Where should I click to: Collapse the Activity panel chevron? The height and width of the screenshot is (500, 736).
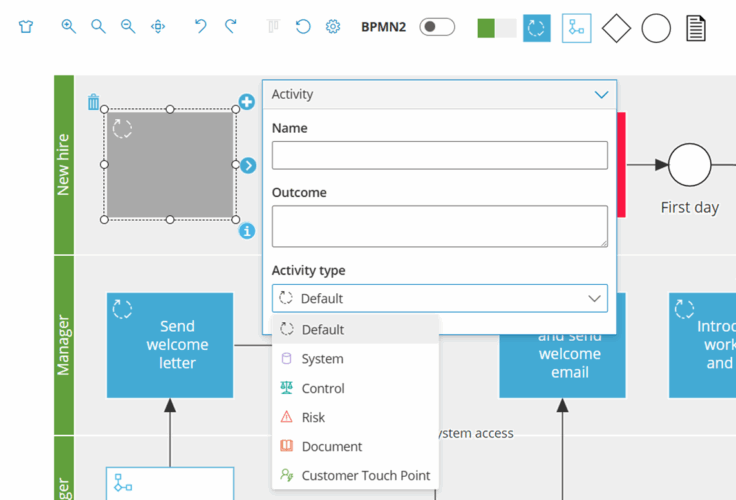point(601,95)
